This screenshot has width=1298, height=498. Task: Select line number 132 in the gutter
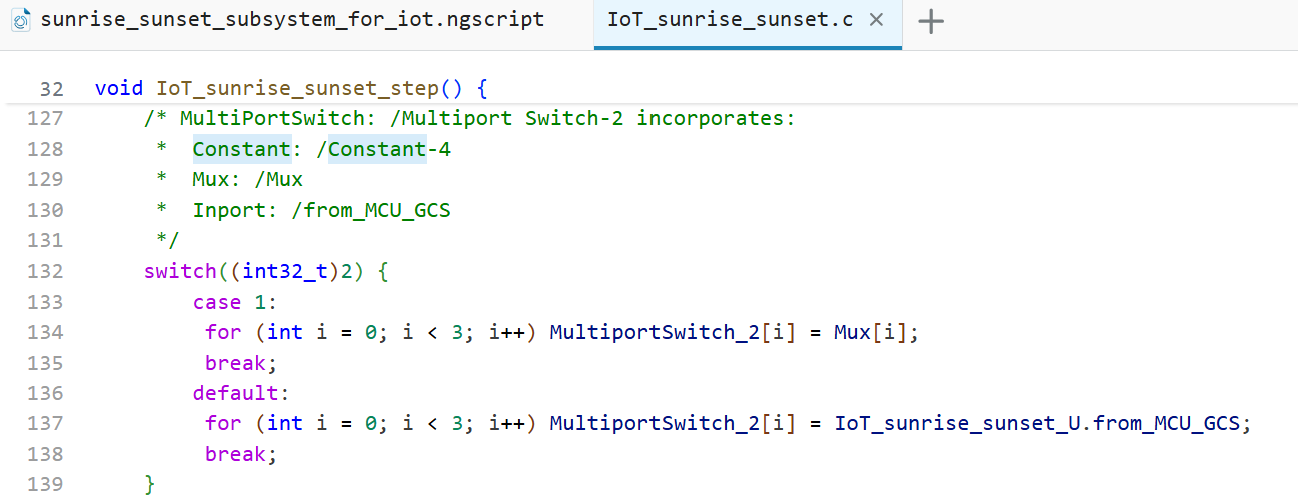(46, 271)
